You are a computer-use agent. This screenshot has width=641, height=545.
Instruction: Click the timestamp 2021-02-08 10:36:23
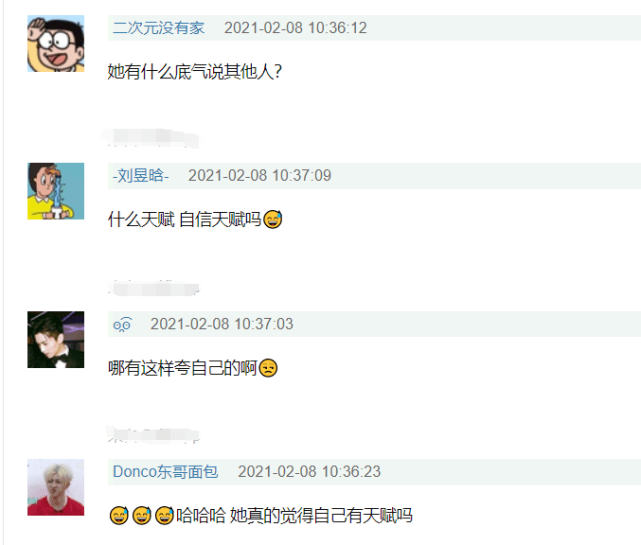tap(309, 472)
